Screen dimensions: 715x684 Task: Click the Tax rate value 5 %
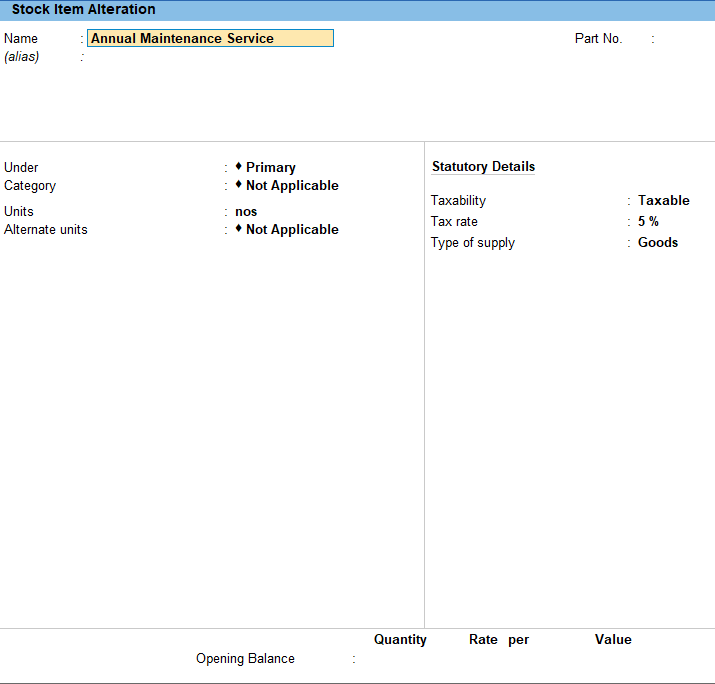tap(648, 222)
